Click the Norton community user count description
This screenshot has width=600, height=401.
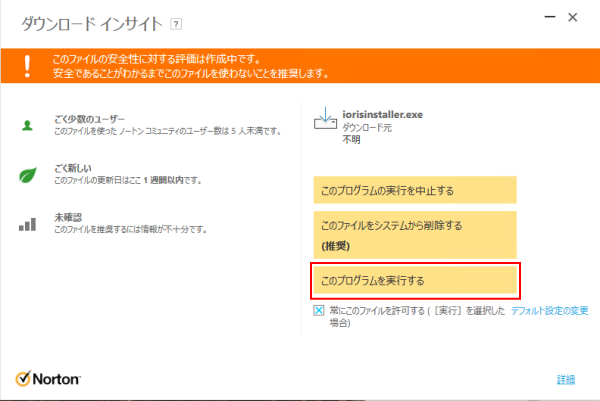coord(168,131)
